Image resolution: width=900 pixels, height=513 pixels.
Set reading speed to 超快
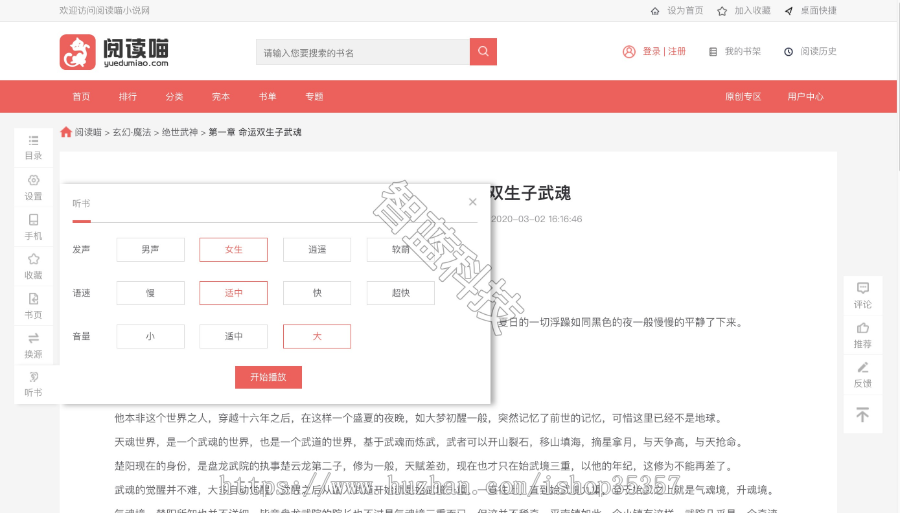[401, 293]
